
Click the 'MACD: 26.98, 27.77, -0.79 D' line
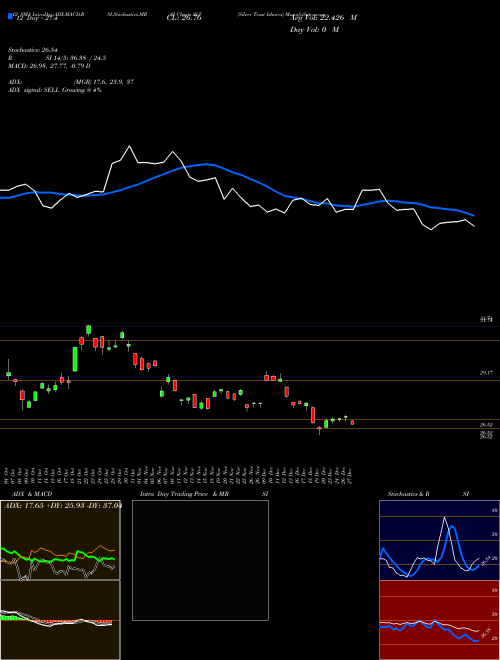click(x=49, y=66)
